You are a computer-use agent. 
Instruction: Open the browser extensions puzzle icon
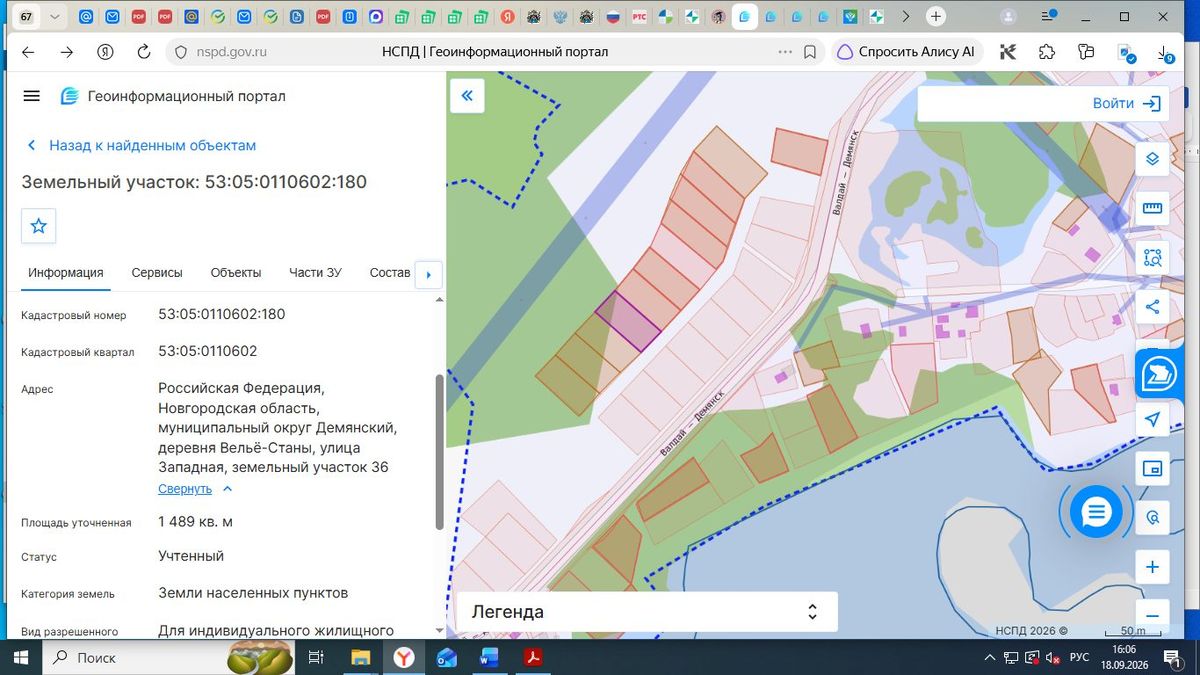[1046, 52]
